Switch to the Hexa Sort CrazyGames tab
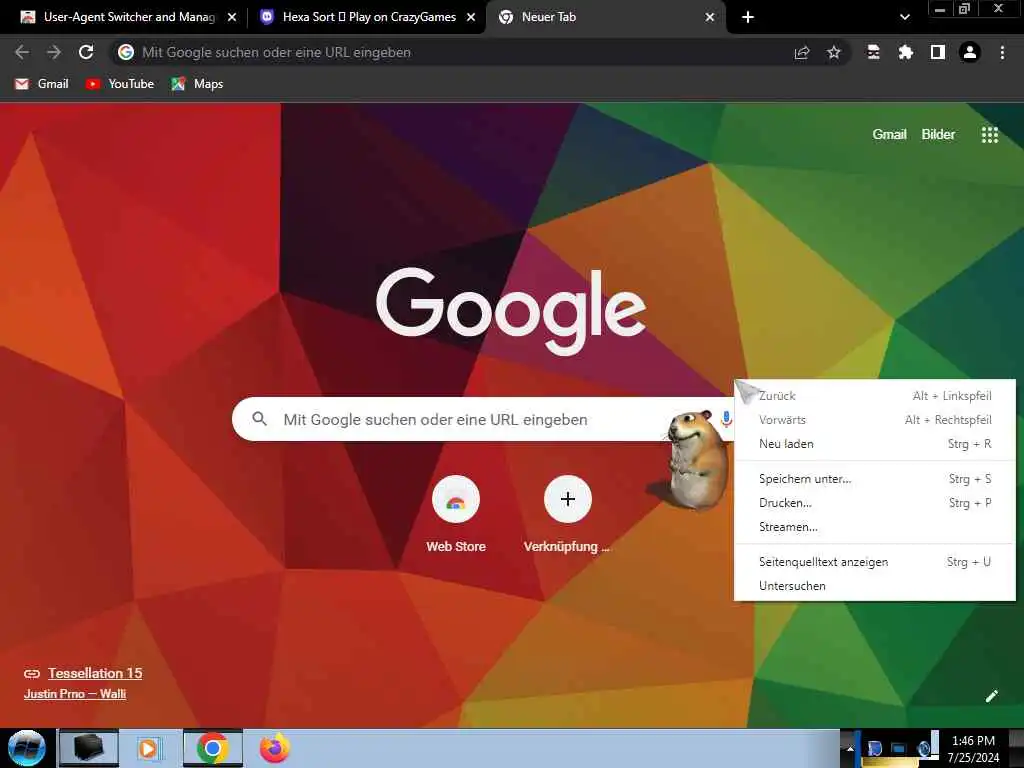 pos(369,17)
